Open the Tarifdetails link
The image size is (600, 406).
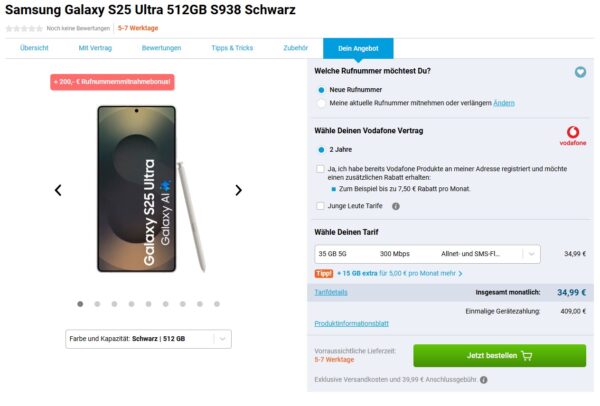click(x=331, y=292)
